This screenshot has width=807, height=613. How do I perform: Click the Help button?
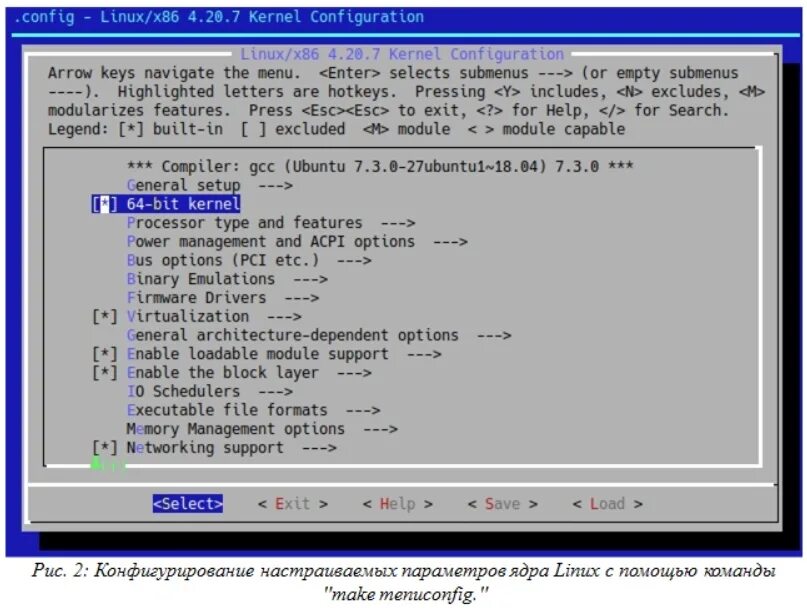pyautogui.click(x=397, y=504)
